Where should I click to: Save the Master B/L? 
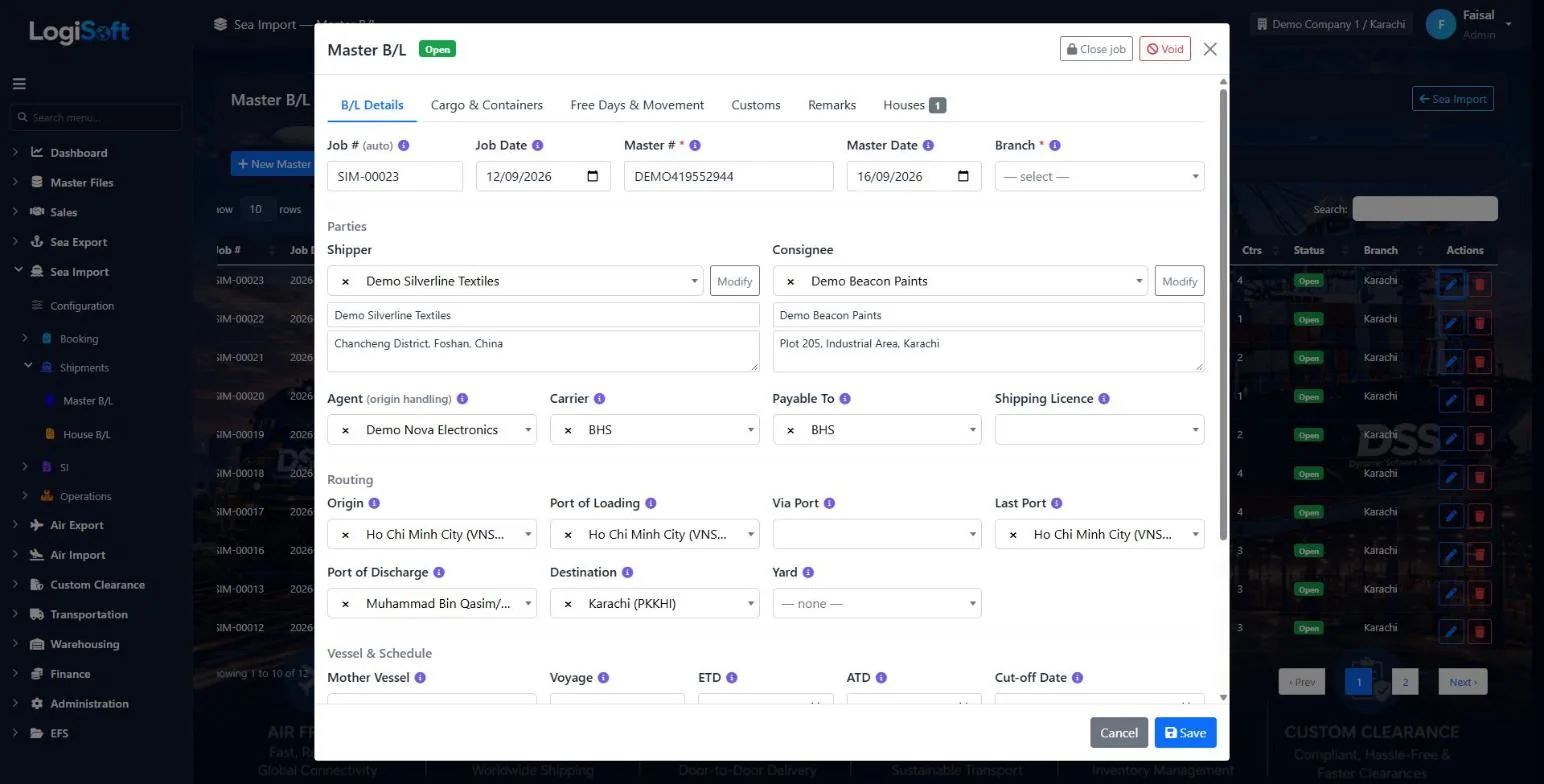[x=1185, y=733]
